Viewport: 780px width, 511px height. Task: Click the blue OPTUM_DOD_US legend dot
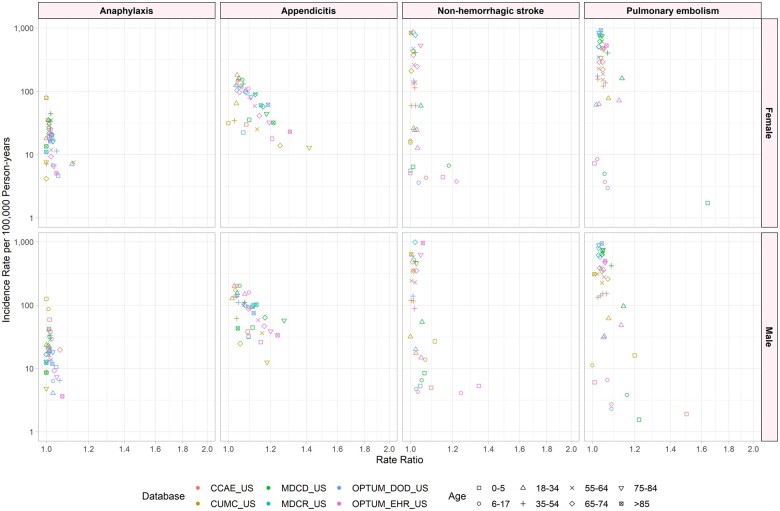click(339, 488)
